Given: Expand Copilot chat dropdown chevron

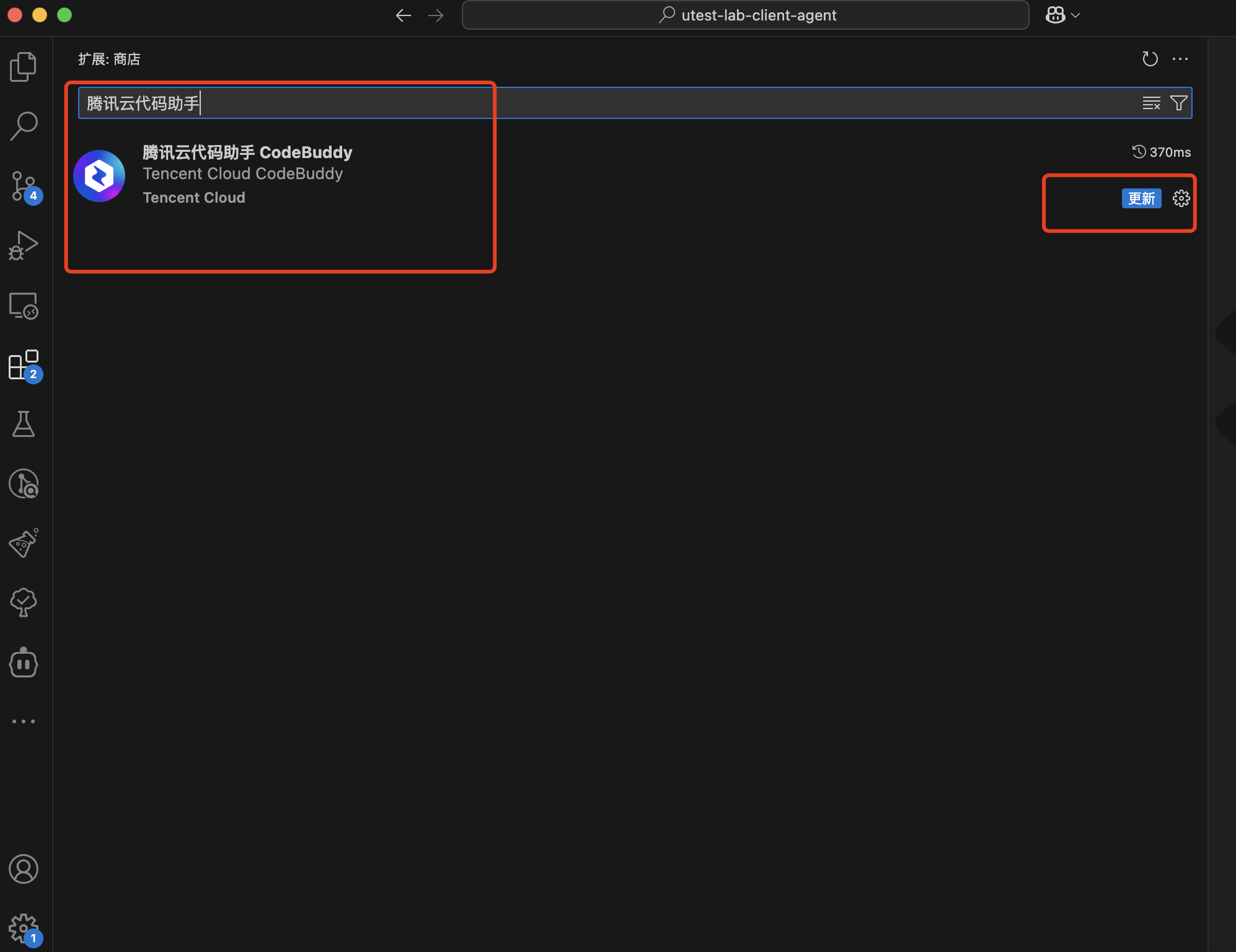Looking at the screenshot, I should pyautogui.click(x=1075, y=15).
